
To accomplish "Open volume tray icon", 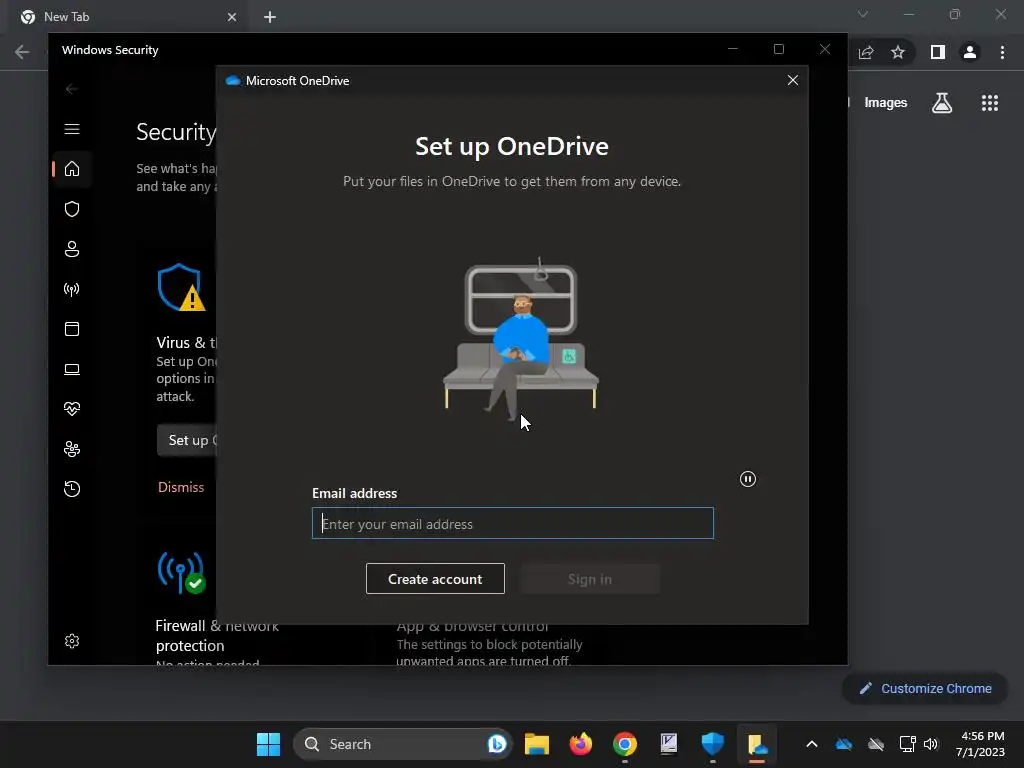I will pos(931,744).
